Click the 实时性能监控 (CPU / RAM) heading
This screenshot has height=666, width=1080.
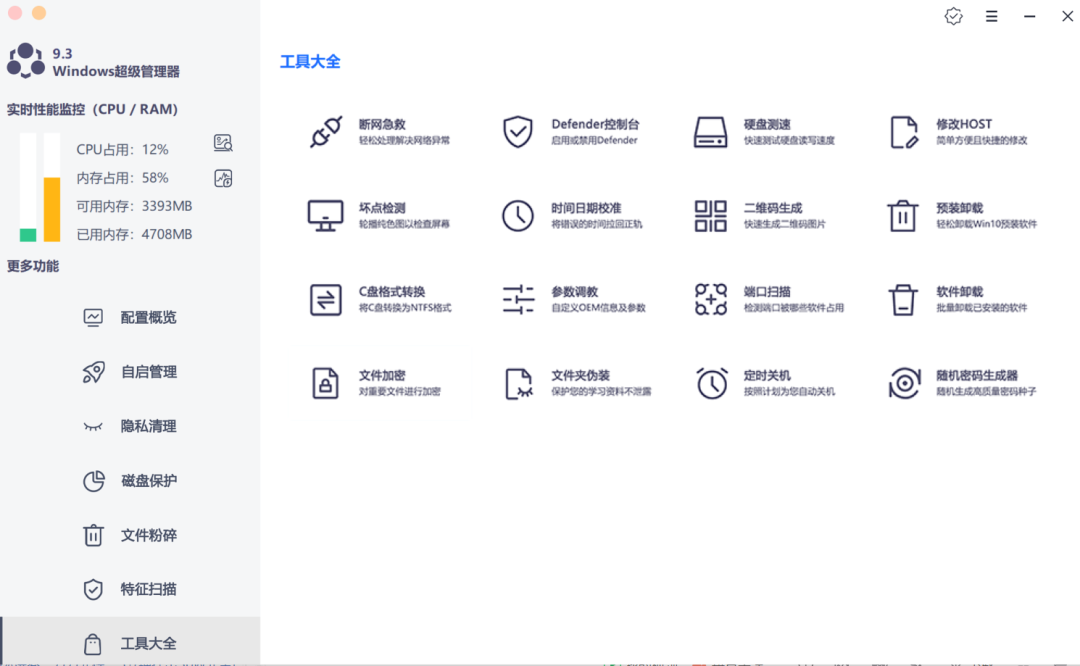point(92,109)
